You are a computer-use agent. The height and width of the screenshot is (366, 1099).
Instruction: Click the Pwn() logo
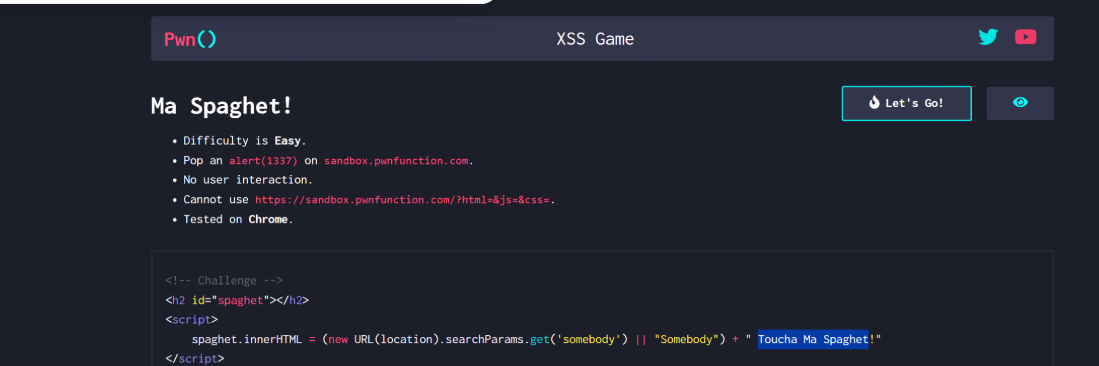(x=190, y=39)
